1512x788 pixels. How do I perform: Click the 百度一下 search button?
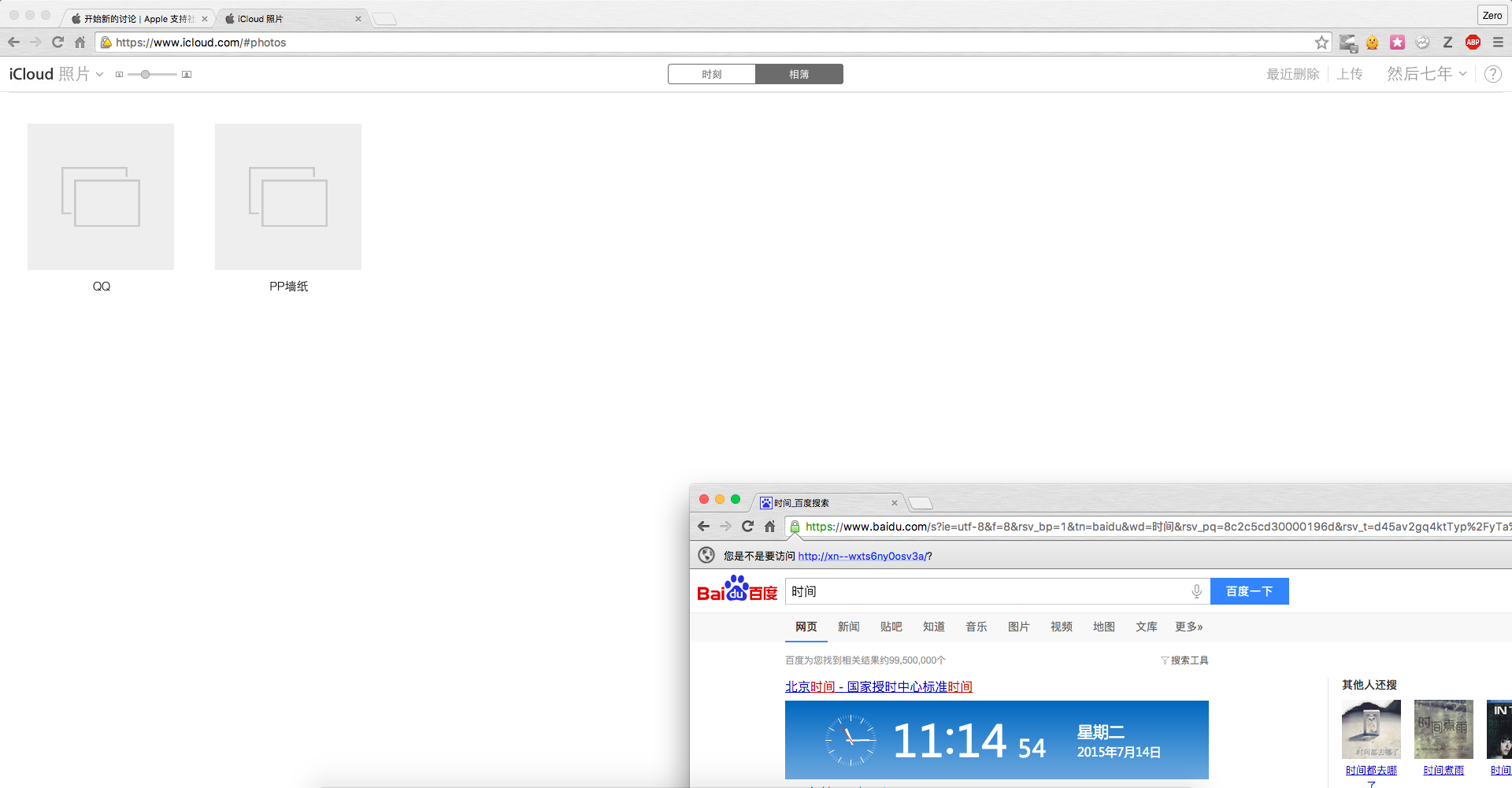coord(1249,591)
